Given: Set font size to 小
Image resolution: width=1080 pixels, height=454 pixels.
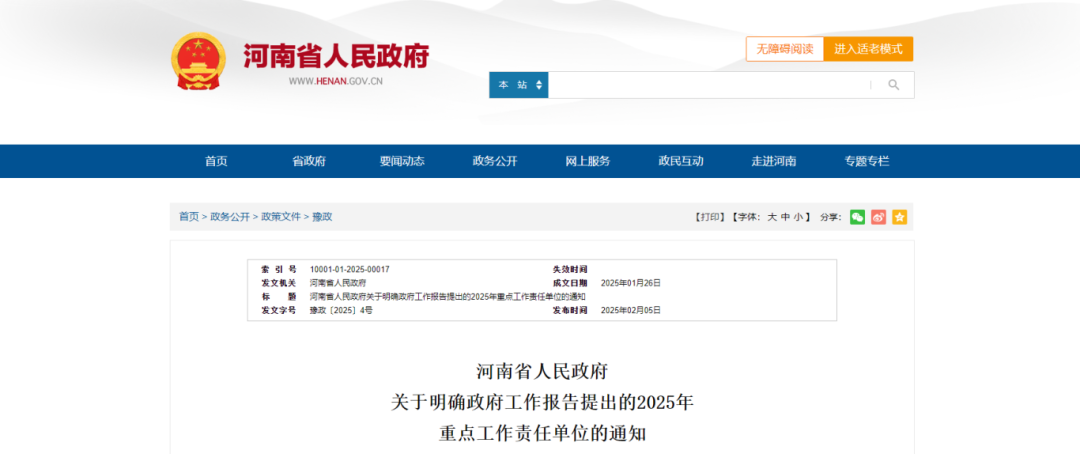Looking at the screenshot, I should click(798, 217).
